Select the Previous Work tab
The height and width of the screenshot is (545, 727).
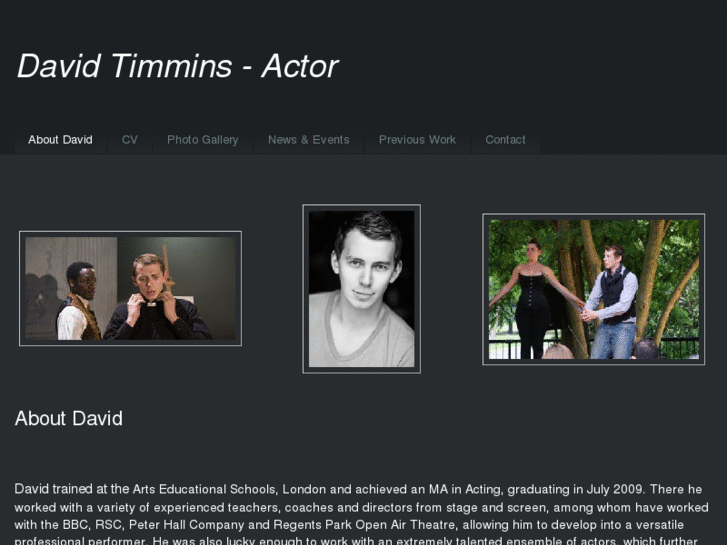click(x=417, y=140)
